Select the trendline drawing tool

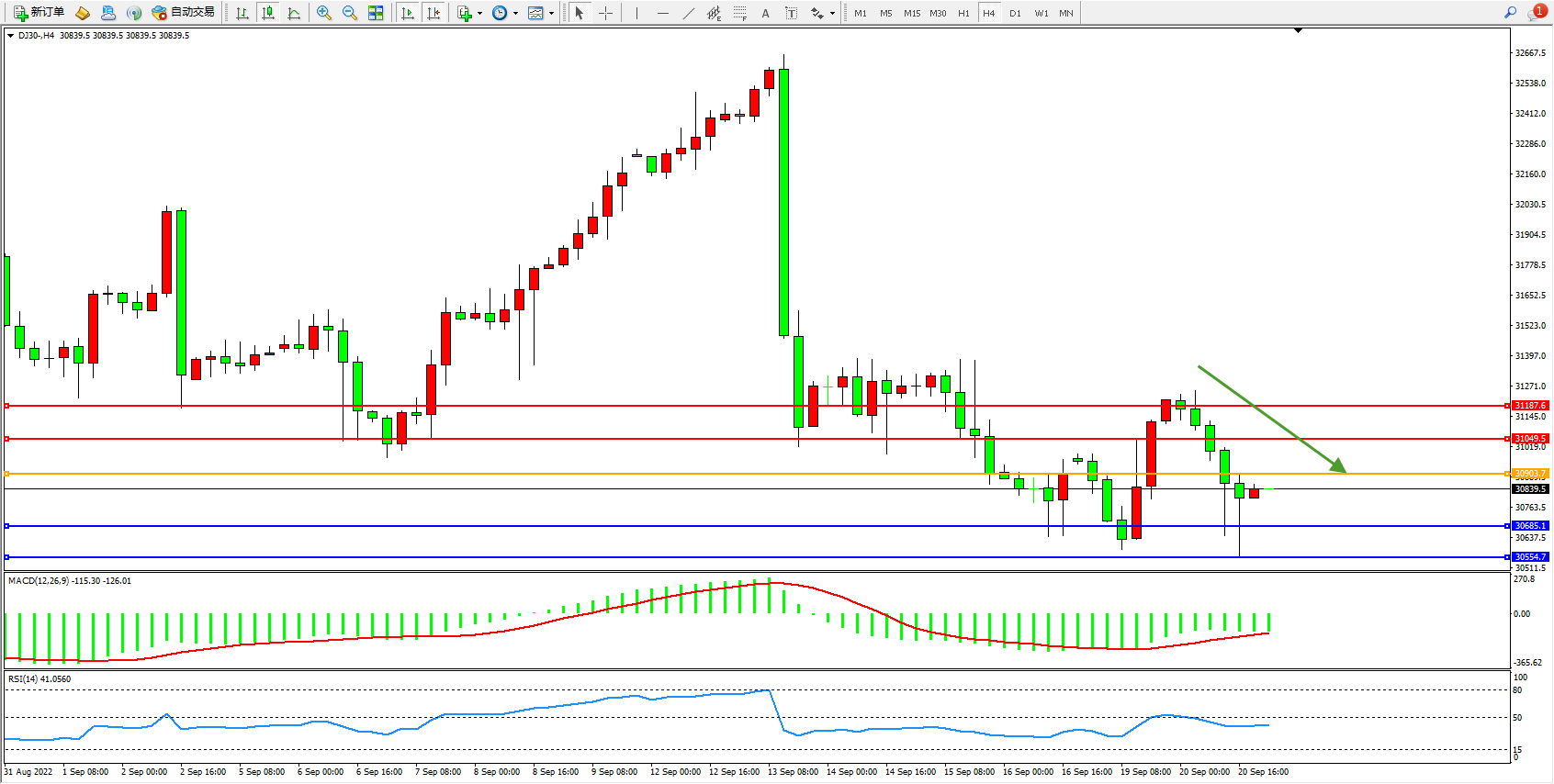[x=689, y=13]
